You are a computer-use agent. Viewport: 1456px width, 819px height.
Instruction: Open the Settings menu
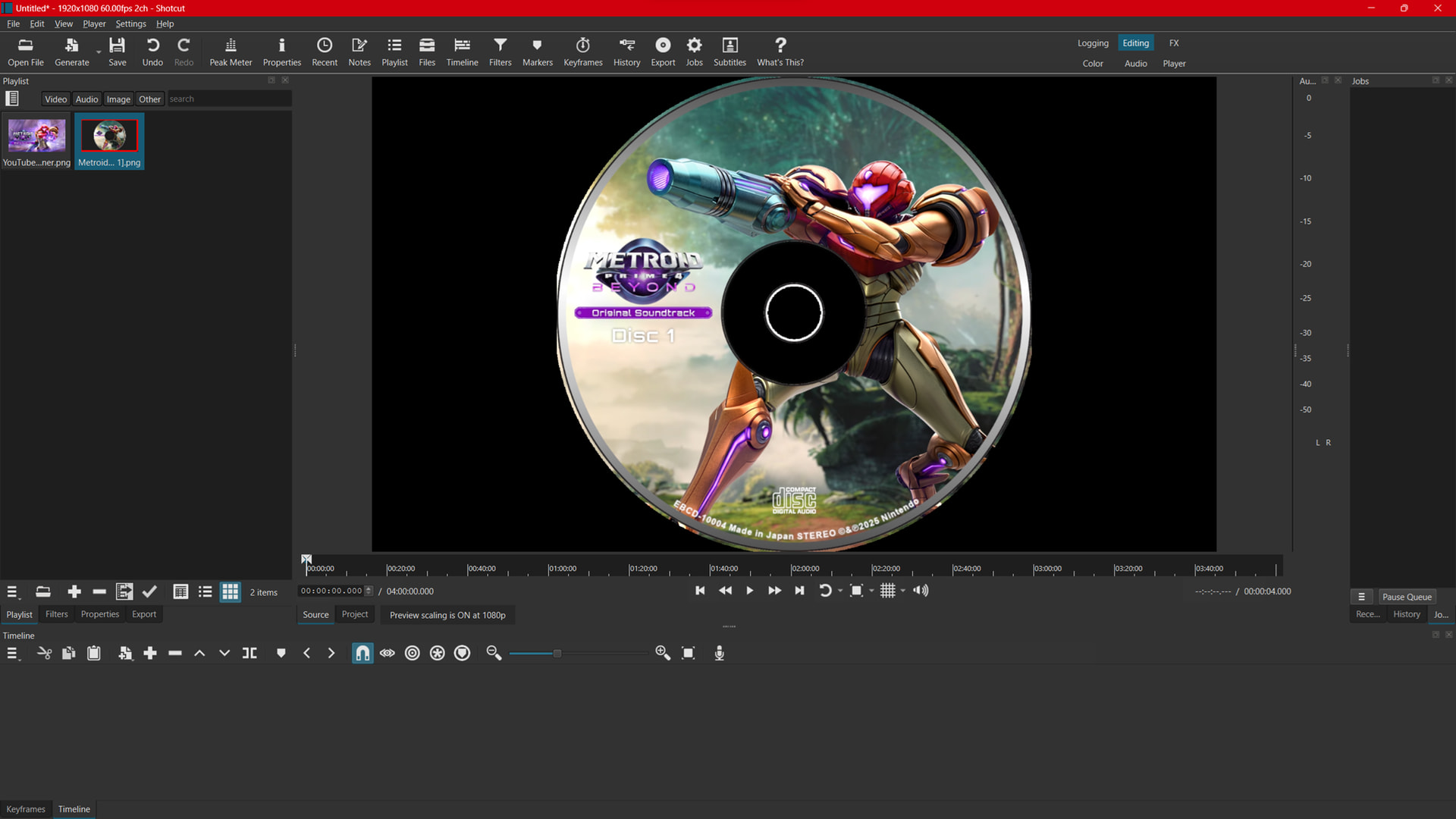coord(130,24)
